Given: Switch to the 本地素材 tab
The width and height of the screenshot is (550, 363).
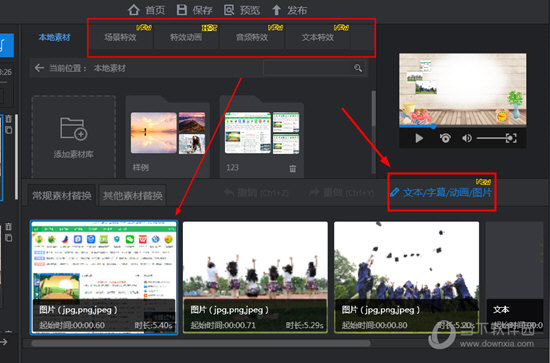Looking at the screenshot, I should (54, 37).
